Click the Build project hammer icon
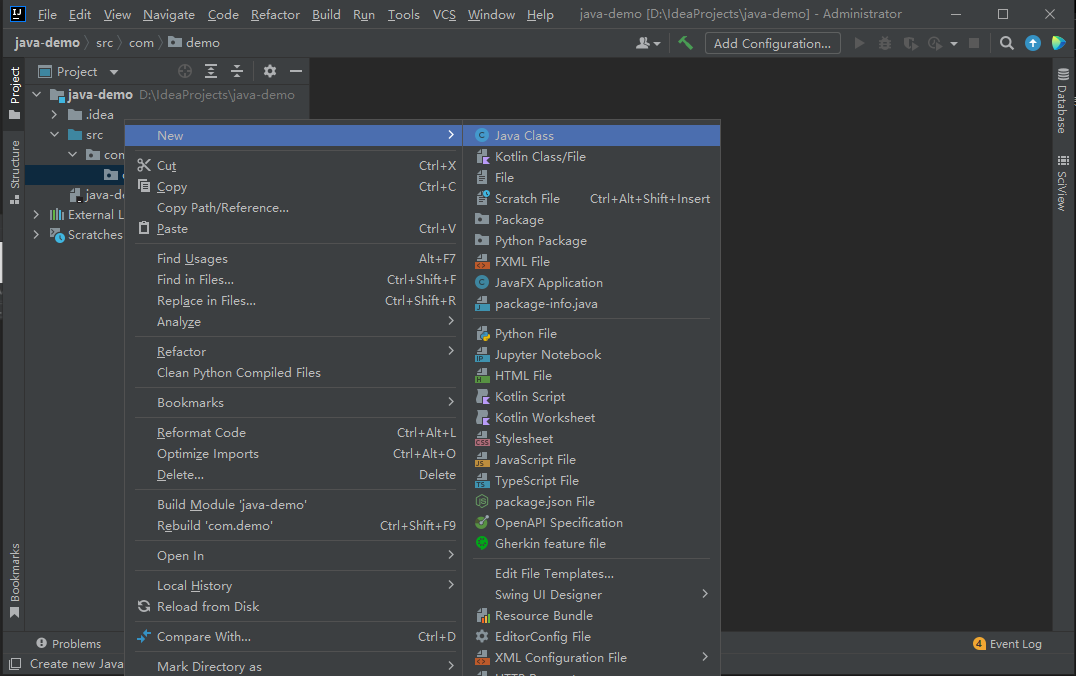Image resolution: width=1076 pixels, height=676 pixels. point(685,43)
